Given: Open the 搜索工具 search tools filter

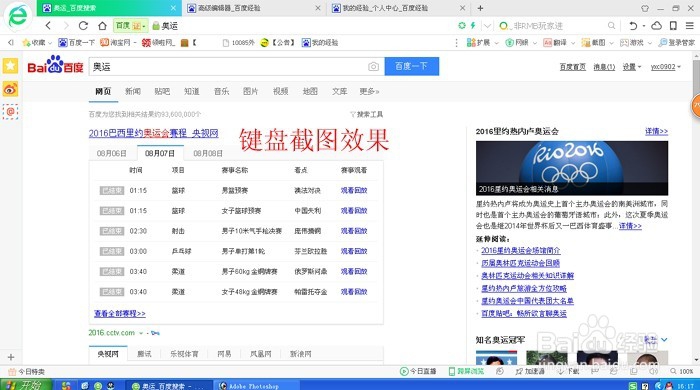Looking at the screenshot, I should click(x=367, y=114).
